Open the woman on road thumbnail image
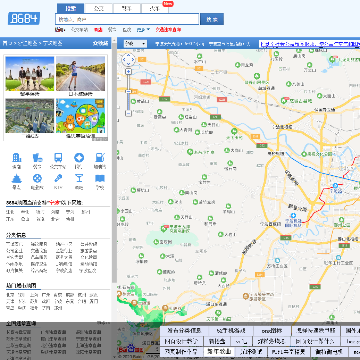 (x=80, y=74)
